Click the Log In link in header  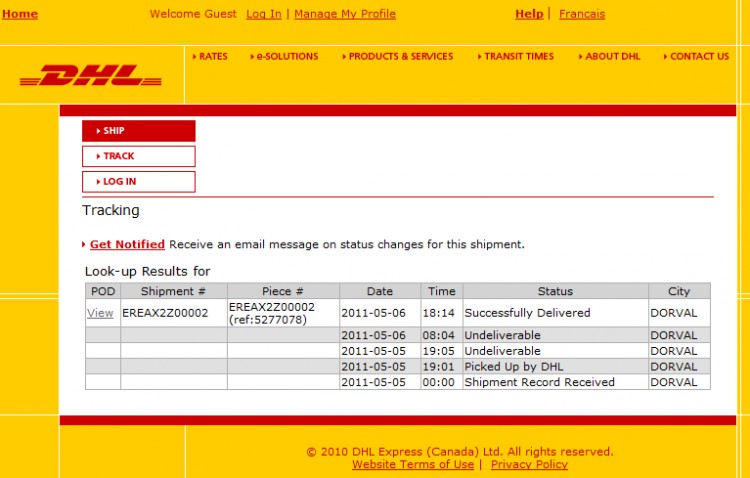[264, 14]
